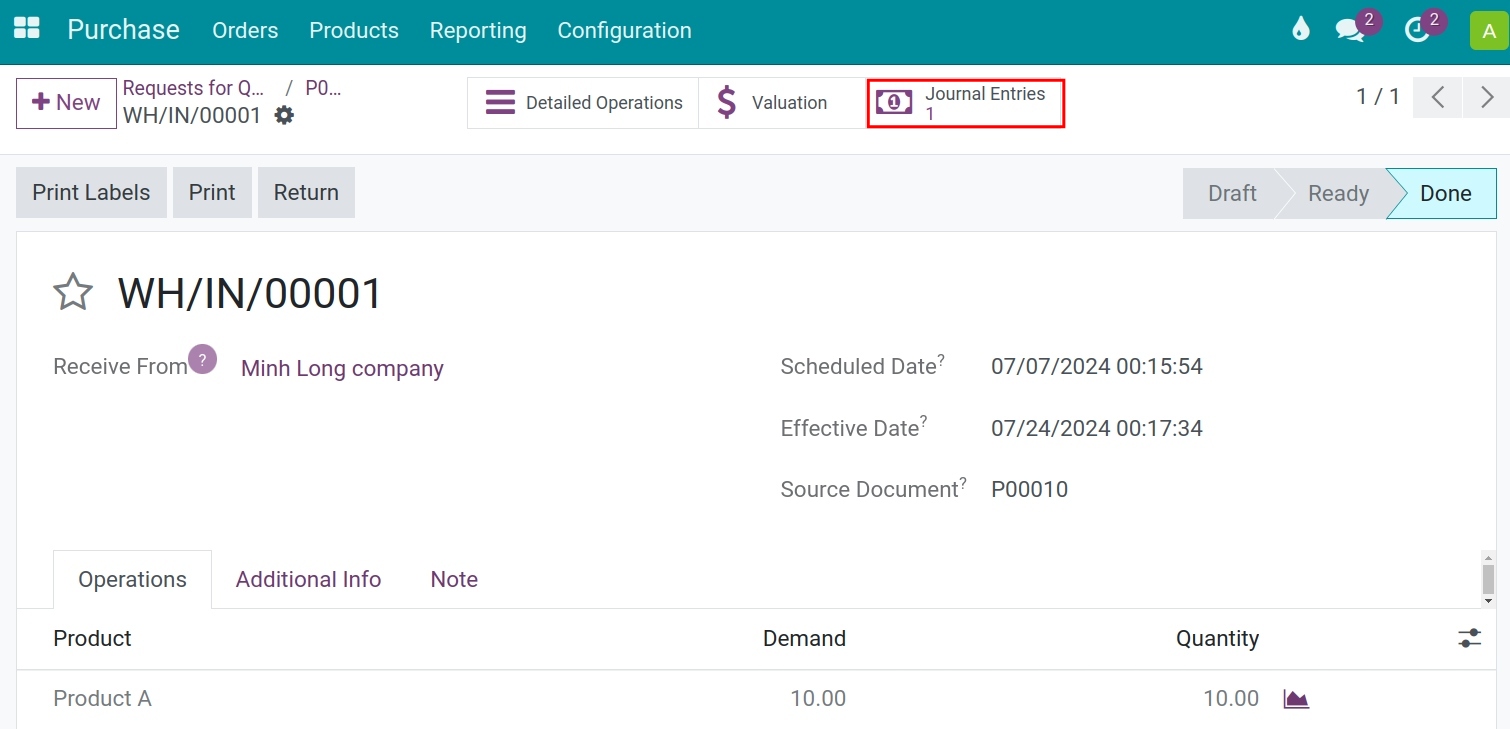
Task: Open Detailed Operations smart button
Action: point(583,103)
